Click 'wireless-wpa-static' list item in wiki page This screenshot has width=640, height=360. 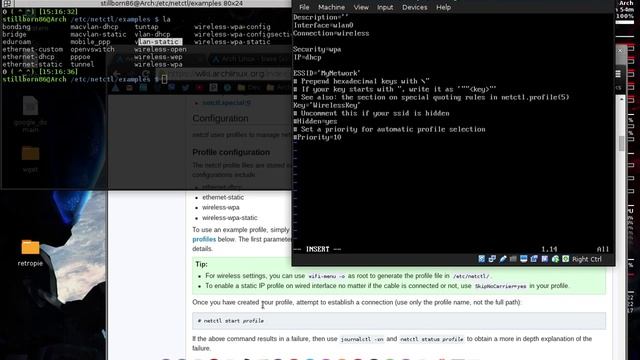[x=230, y=218]
